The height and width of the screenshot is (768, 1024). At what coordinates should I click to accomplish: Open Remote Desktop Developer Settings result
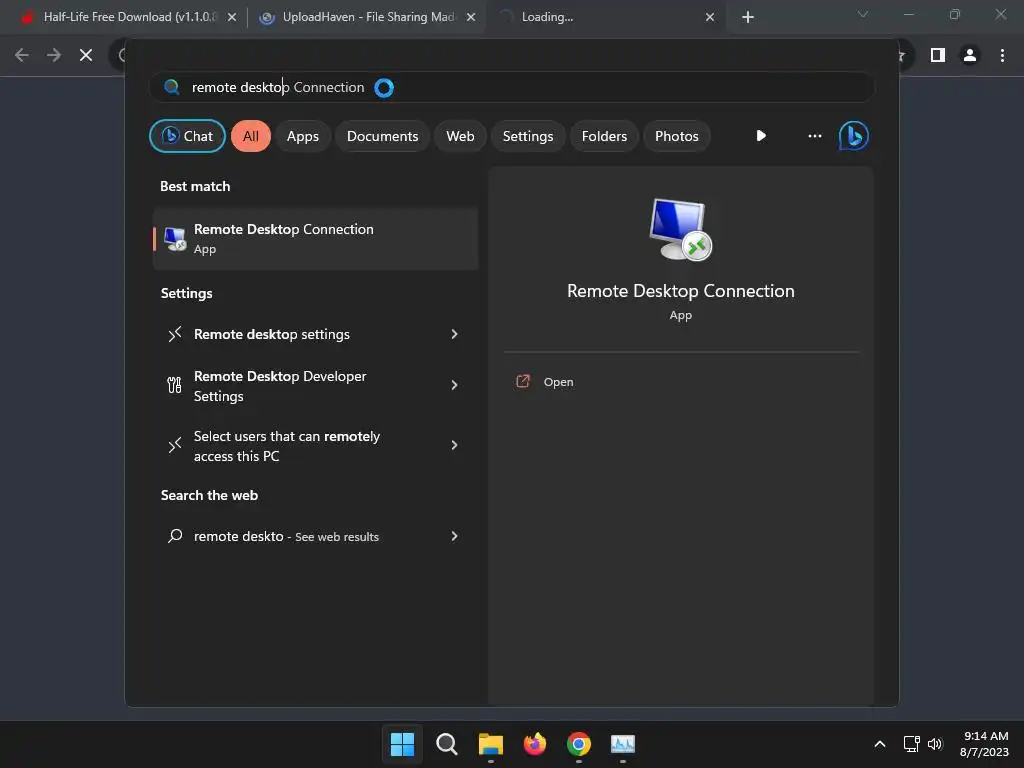315,386
